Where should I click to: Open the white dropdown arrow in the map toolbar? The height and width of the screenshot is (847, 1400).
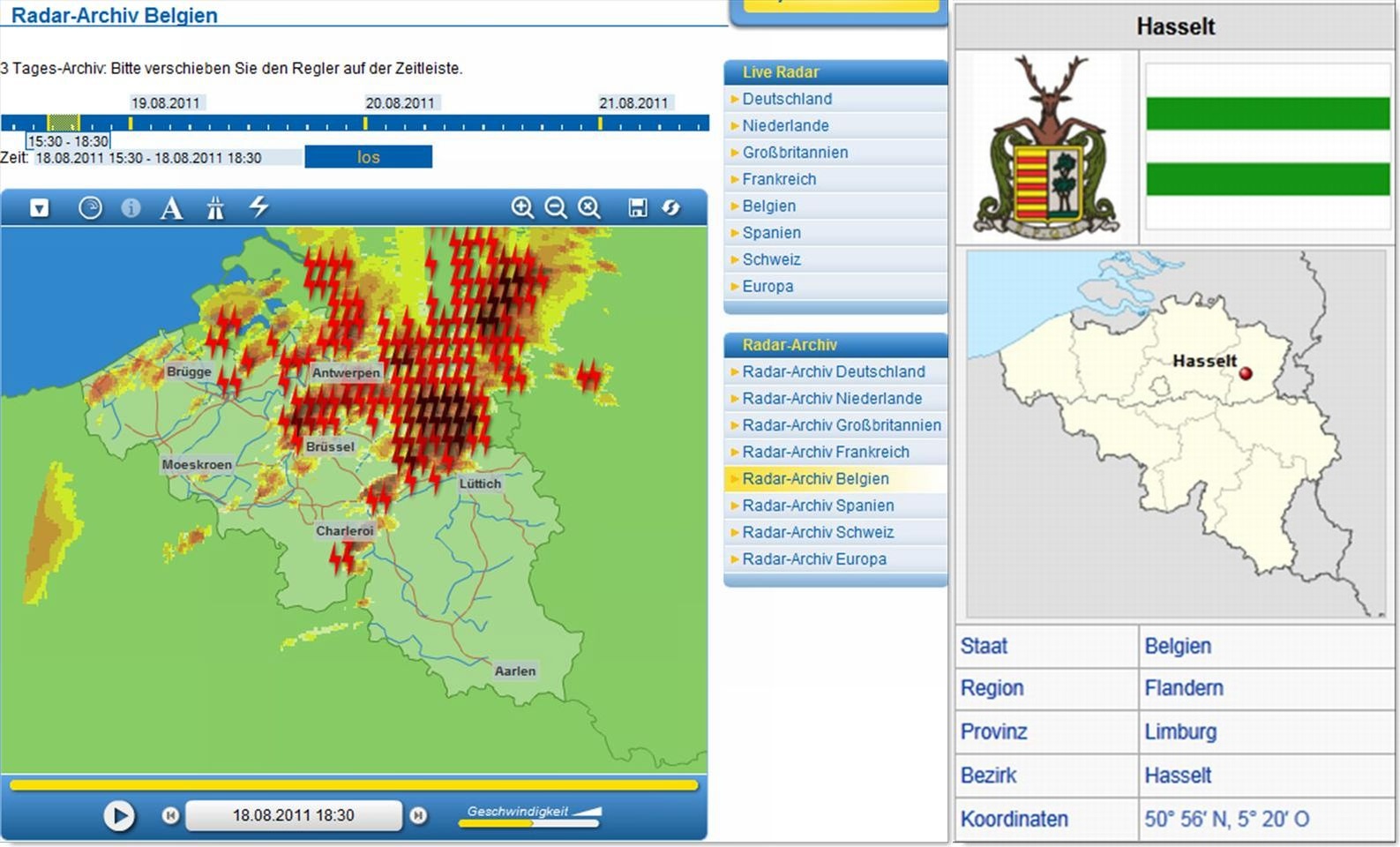point(40,208)
